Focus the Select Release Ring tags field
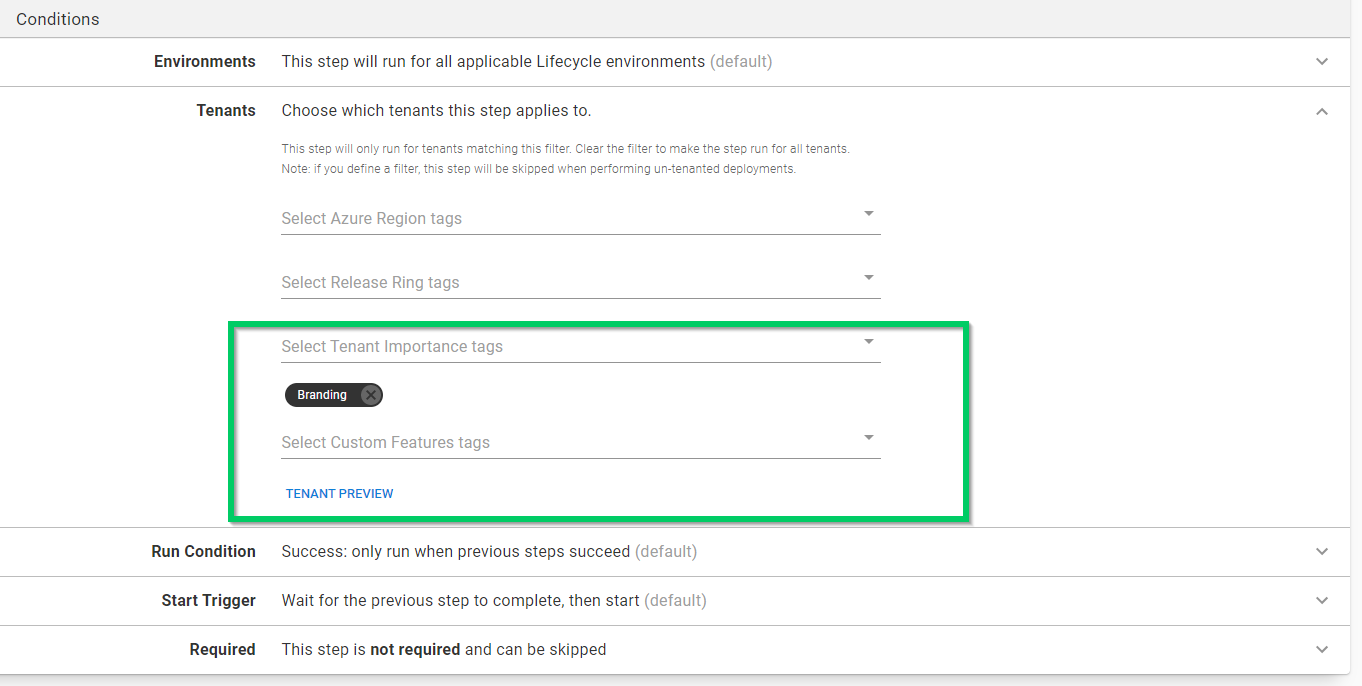This screenshot has height=686, width=1362. click(x=560, y=283)
